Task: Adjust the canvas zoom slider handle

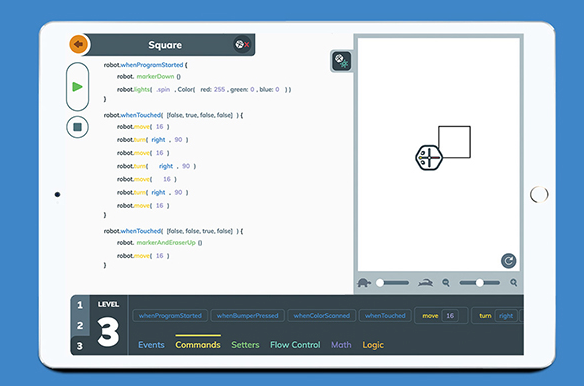Action: 480,283
